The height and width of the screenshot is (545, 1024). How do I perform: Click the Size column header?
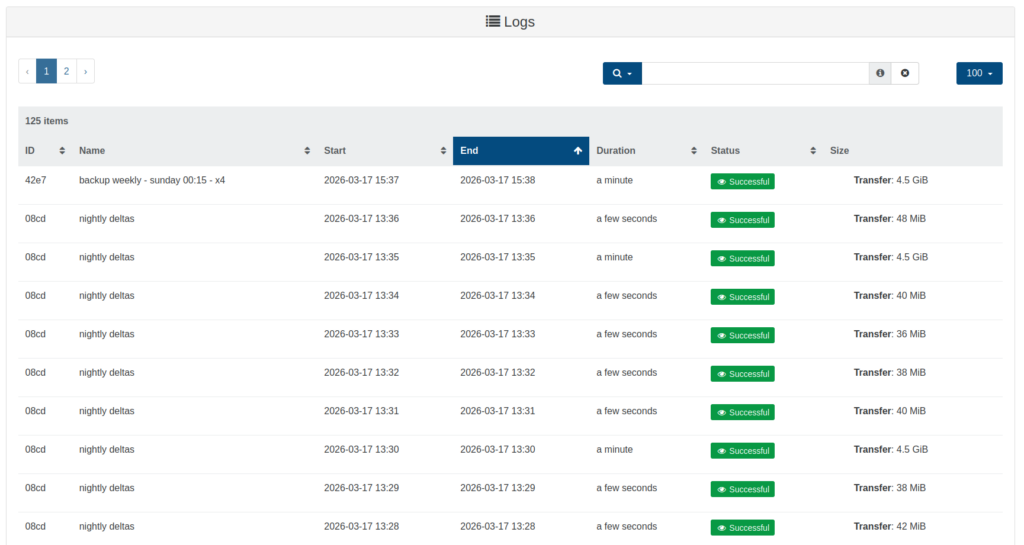click(x=839, y=151)
